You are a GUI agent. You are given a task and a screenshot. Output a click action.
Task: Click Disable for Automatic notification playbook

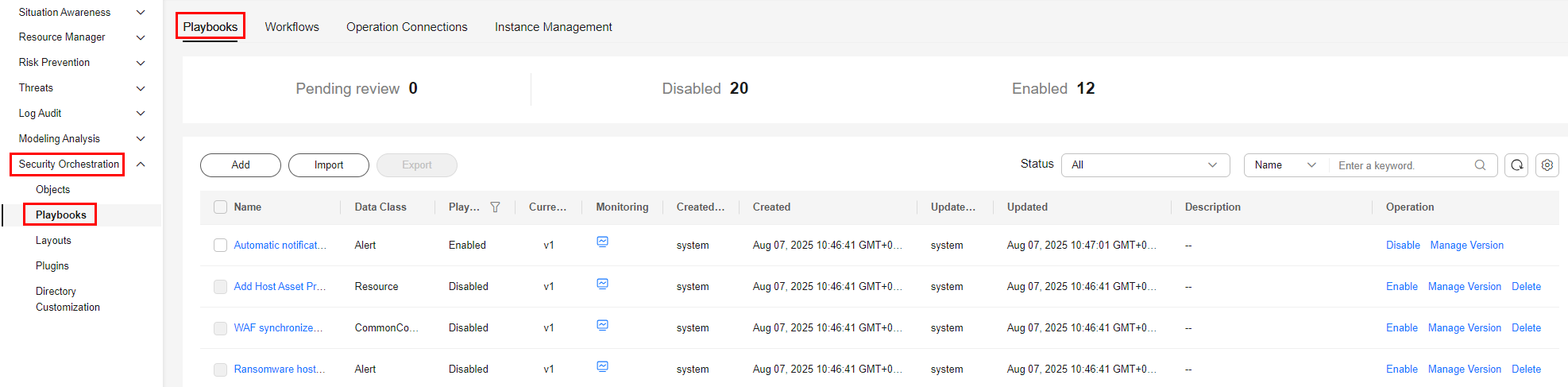[1403, 246]
